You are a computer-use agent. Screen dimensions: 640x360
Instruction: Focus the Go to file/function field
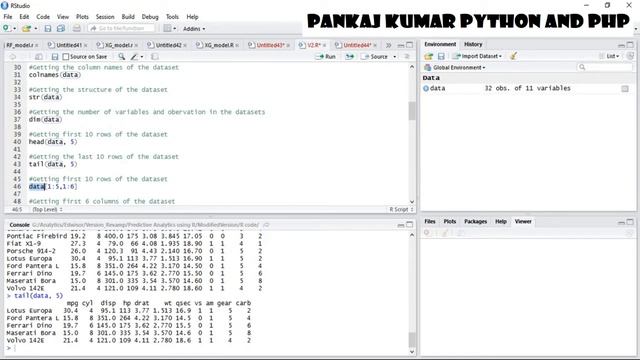(121, 29)
